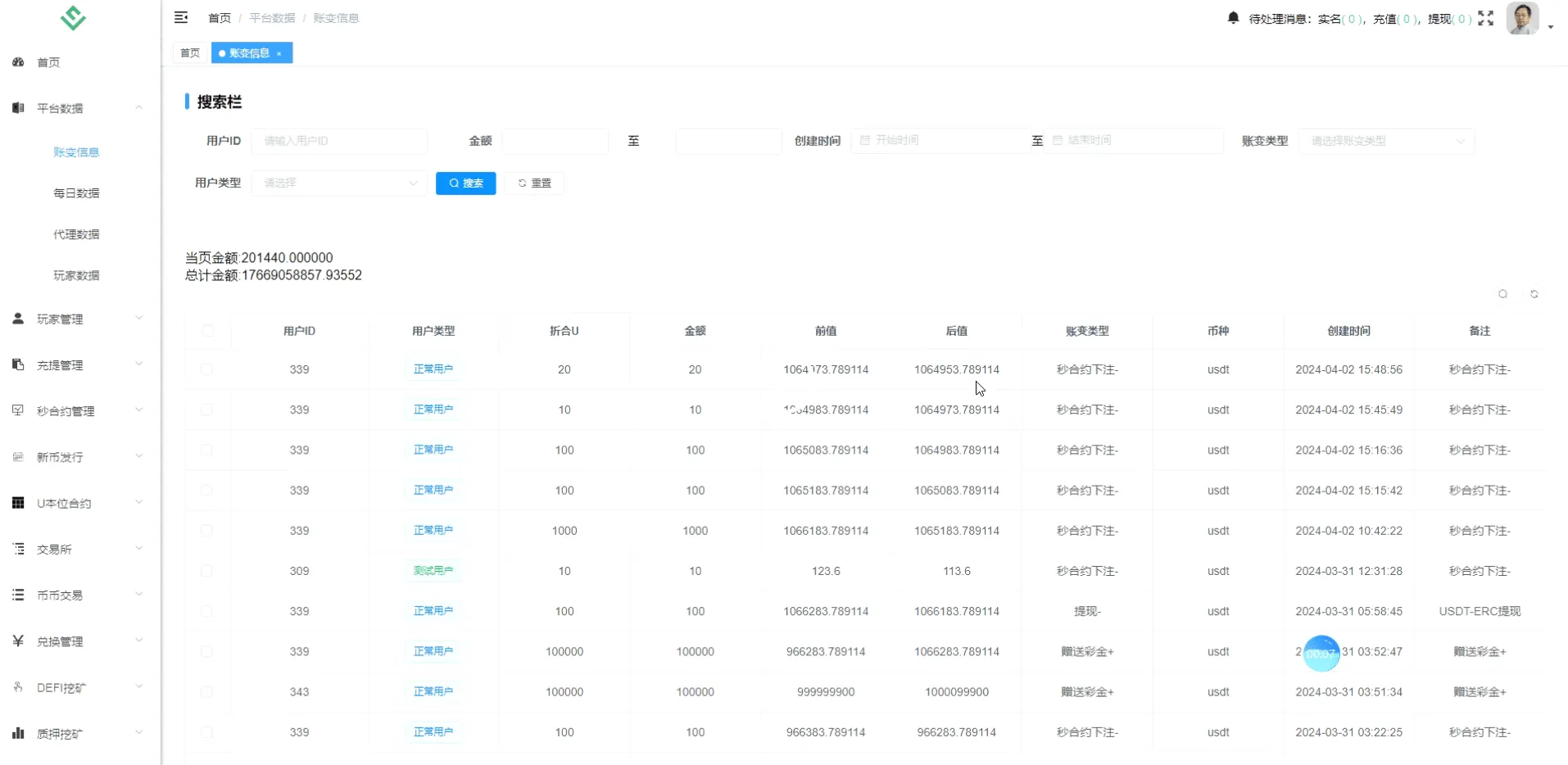
Task: Check the select-all checkbox in table header
Action: (x=209, y=331)
